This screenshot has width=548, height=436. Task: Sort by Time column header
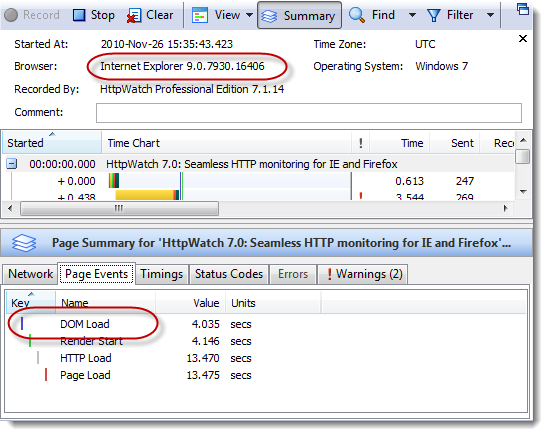pyautogui.click(x=400, y=143)
